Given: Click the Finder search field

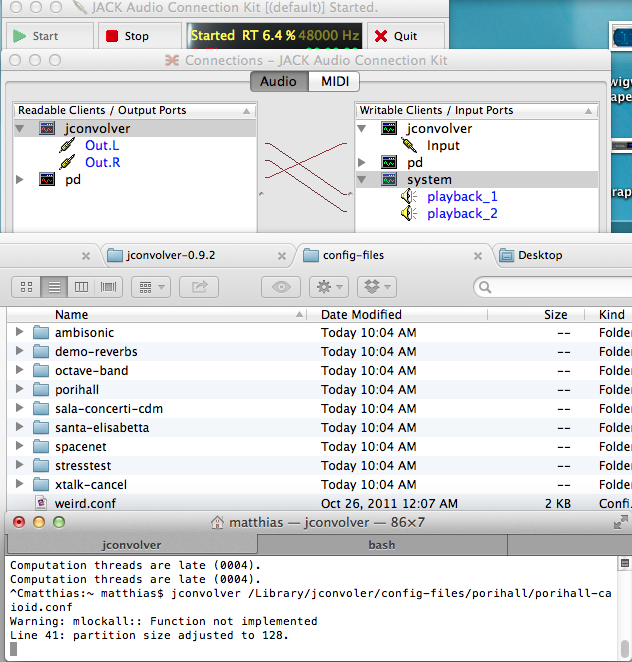Looking at the screenshot, I should [x=553, y=287].
